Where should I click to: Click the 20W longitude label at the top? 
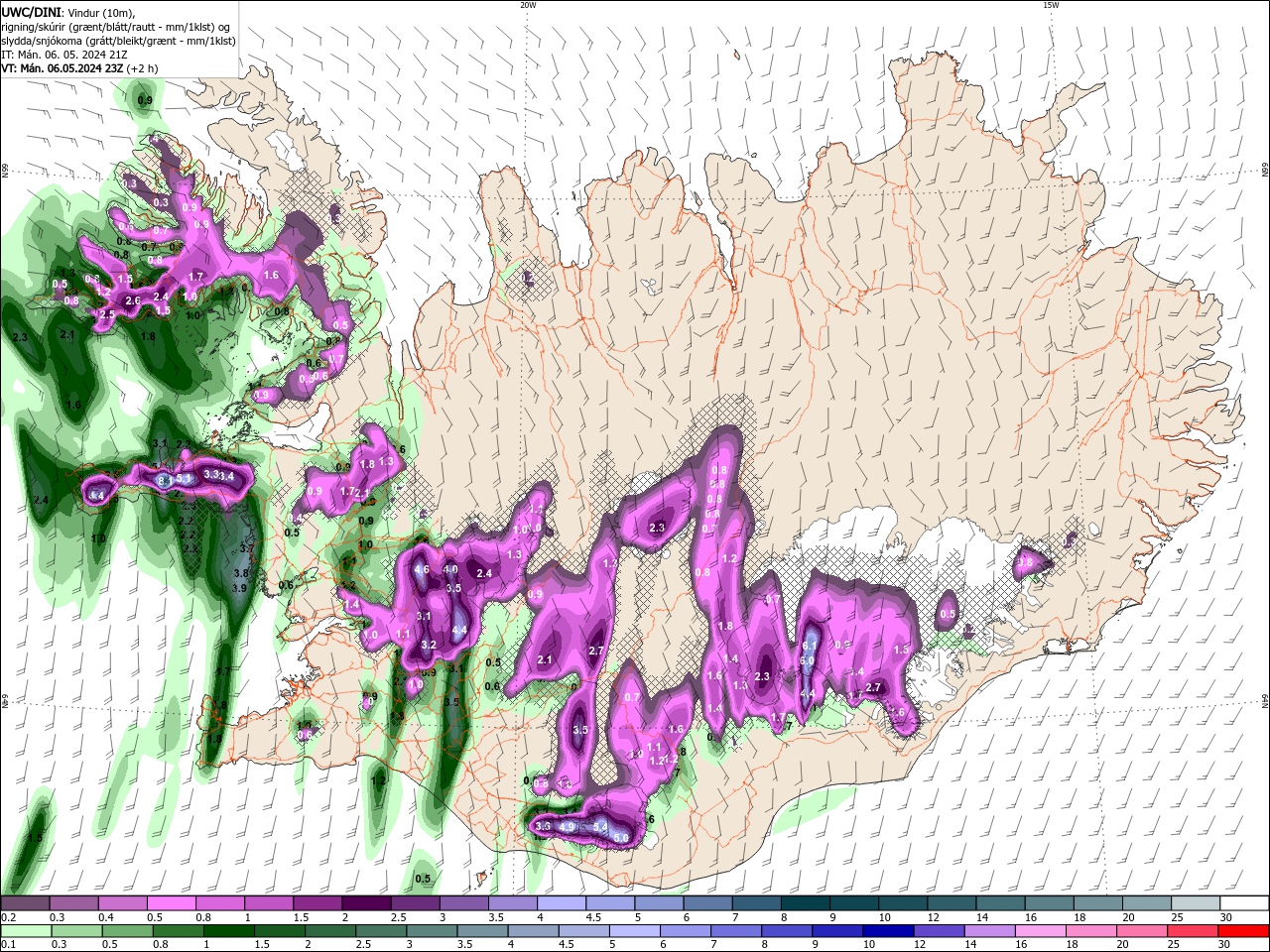coord(528,5)
